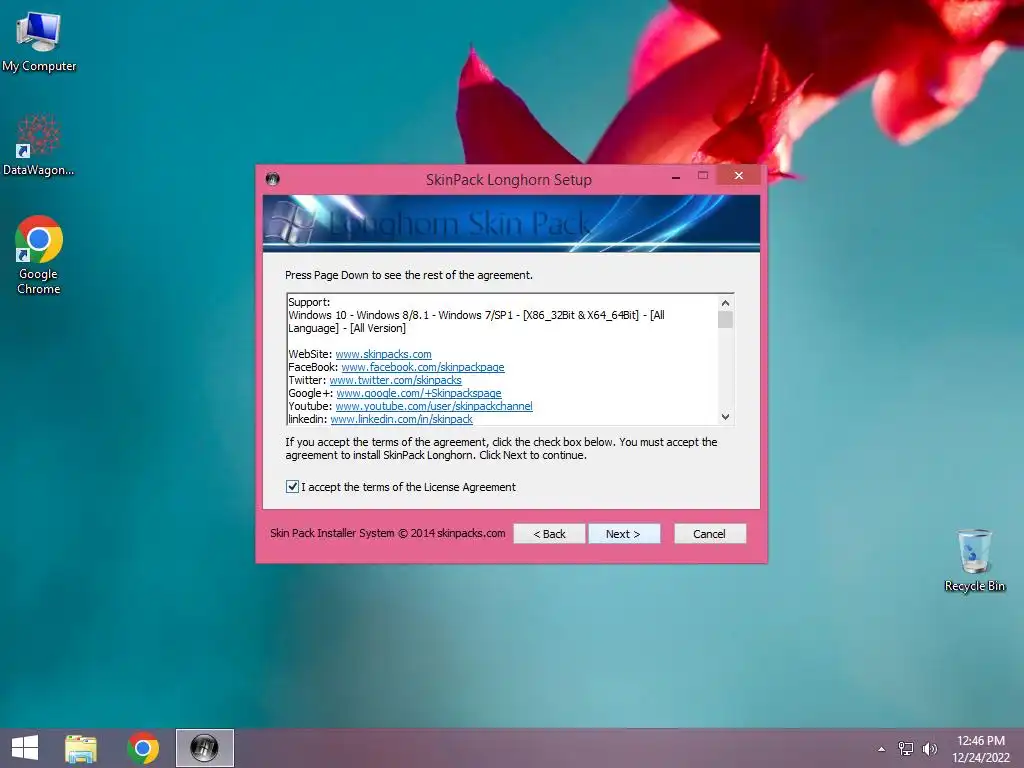Open the taskbar clock showing 12:46 PM
The width and height of the screenshot is (1024, 768).
point(981,748)
